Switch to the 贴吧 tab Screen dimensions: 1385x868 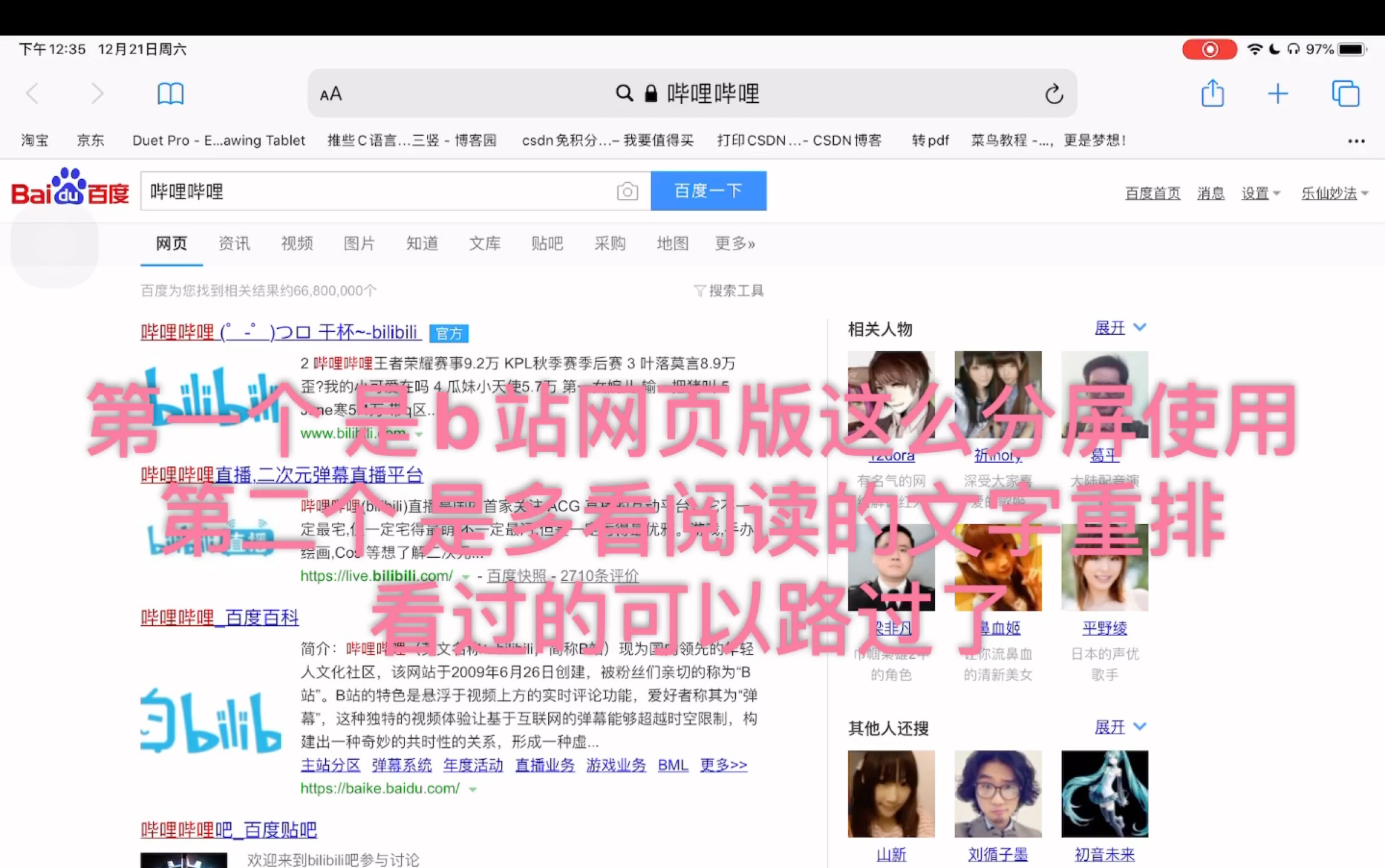click(547, 243)
